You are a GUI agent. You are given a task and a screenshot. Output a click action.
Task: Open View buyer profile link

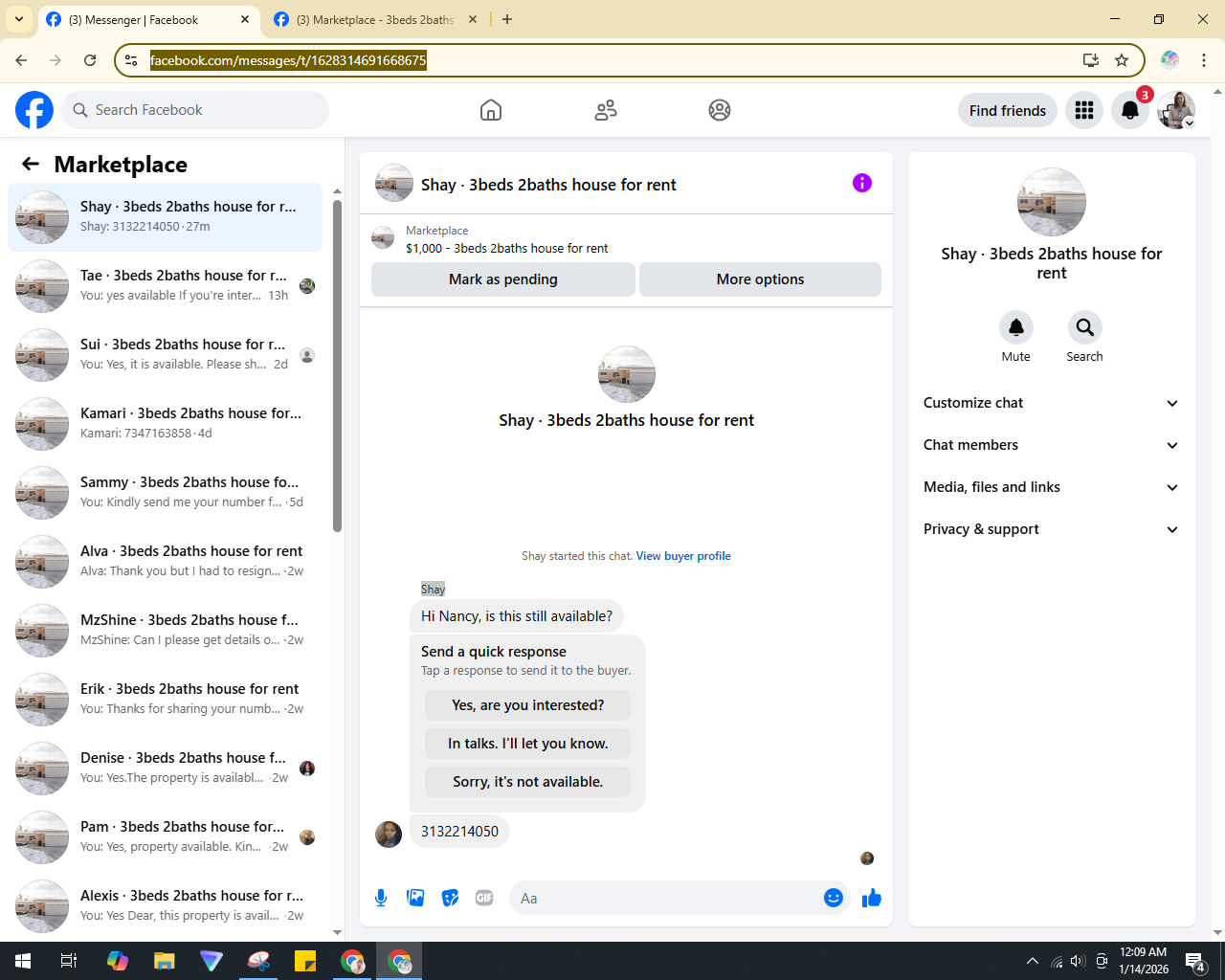coord(683,556)
